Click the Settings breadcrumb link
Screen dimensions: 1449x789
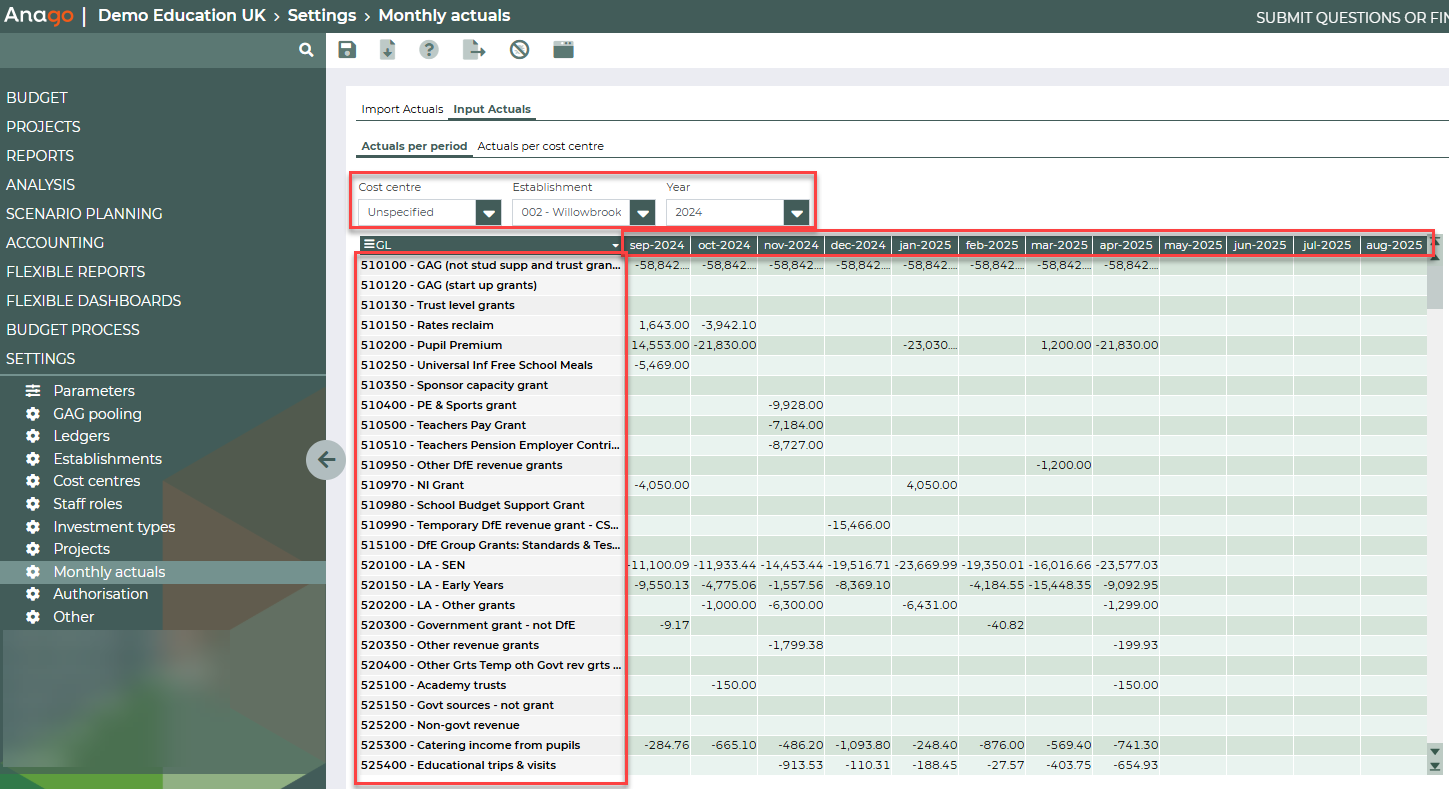tap(322, 16)
